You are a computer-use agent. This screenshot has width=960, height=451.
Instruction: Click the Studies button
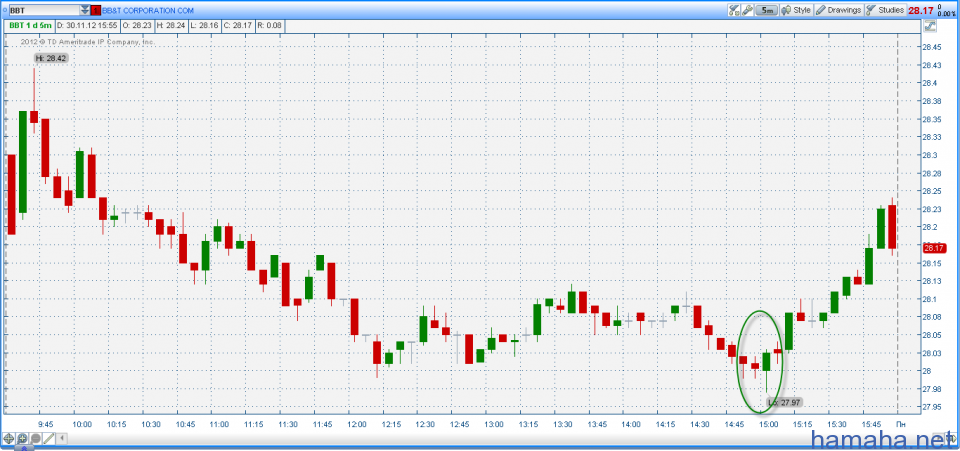(x=884, y=9)
